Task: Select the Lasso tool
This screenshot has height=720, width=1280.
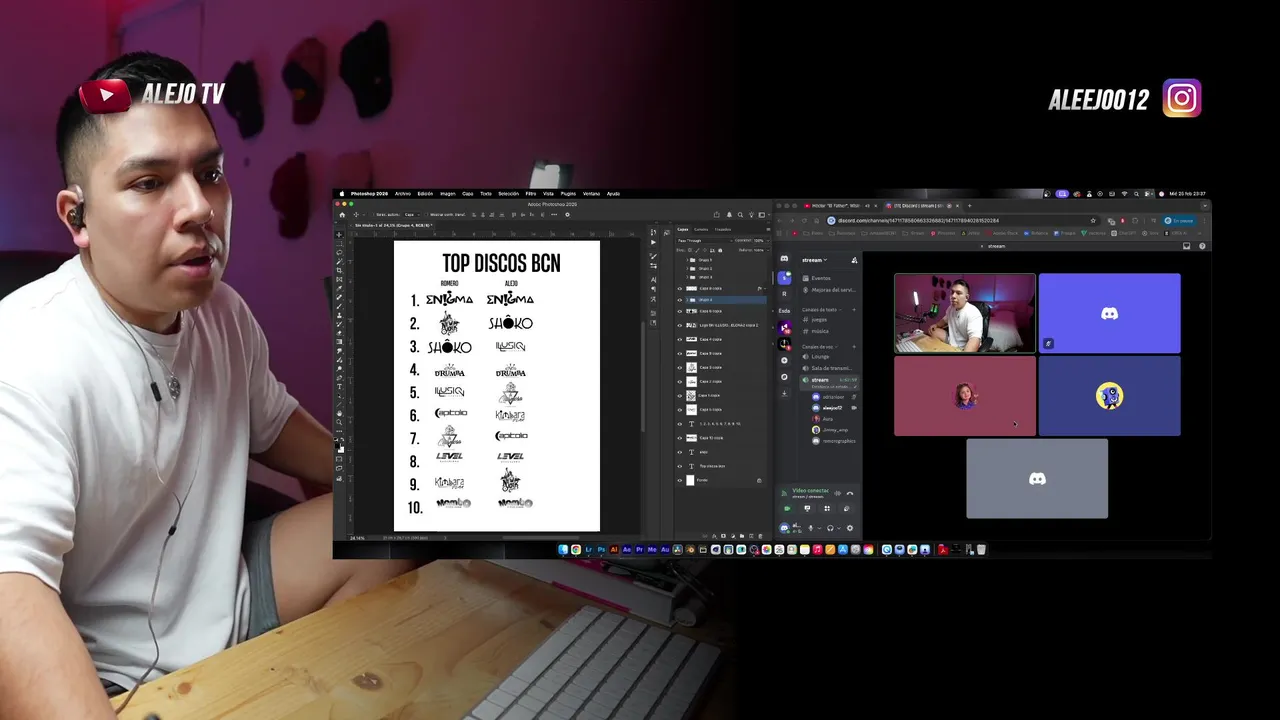Action: [x=339, y=252]
